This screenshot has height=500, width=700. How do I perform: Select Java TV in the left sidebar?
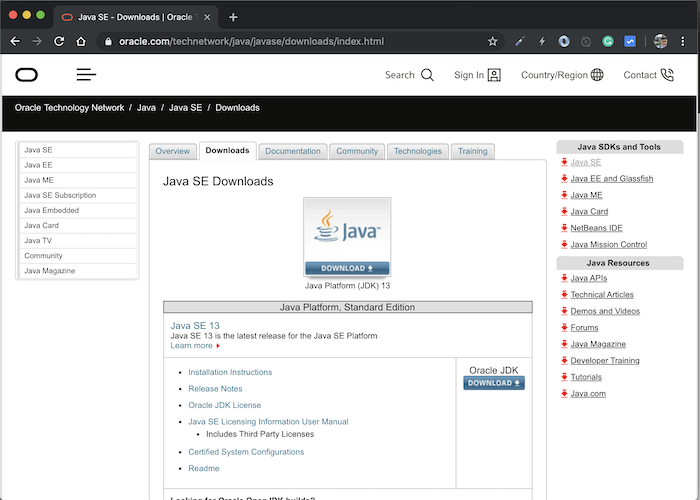click(x=78, y=241)
